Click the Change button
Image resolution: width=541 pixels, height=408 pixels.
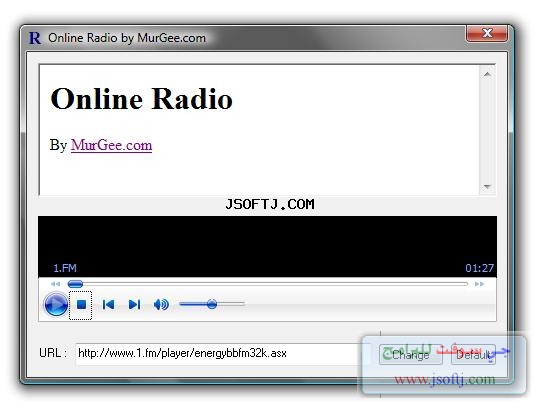[x=411, y=355]
